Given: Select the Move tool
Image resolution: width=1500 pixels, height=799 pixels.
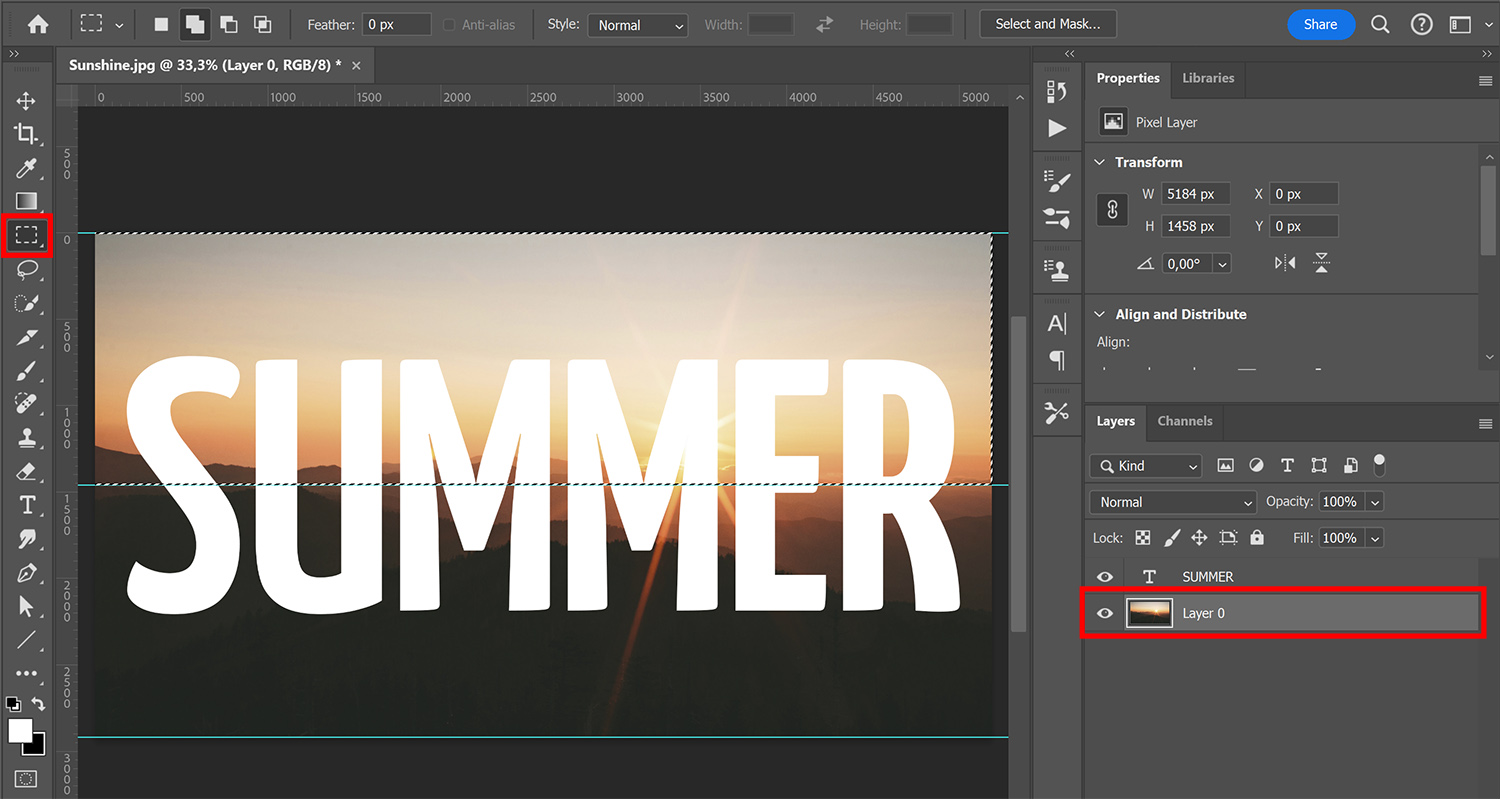Looking at the screenshot, I should point(25,100).
